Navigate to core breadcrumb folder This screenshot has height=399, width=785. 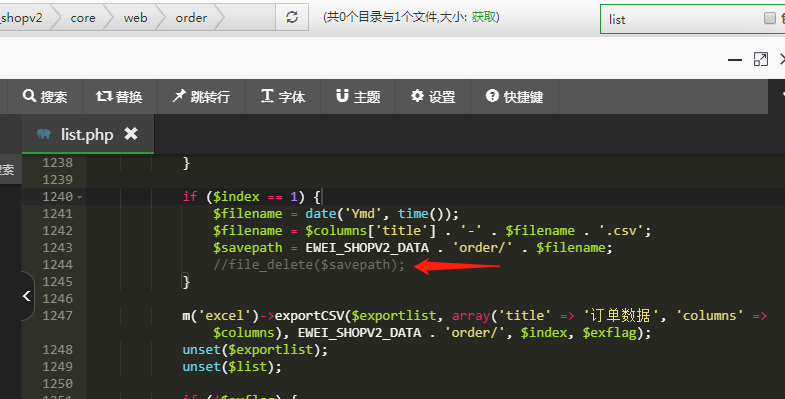pyautogui.click(x=83, y=18)
